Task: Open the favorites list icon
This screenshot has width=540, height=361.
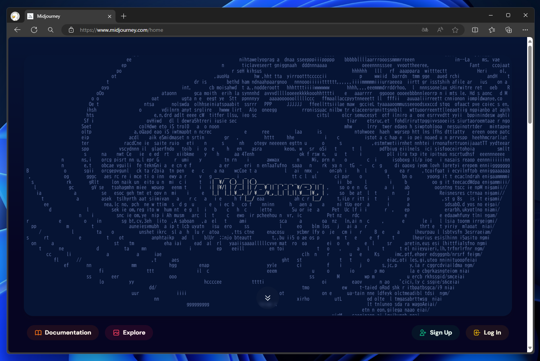Action: pyautogui.click(x=492, y=30)
